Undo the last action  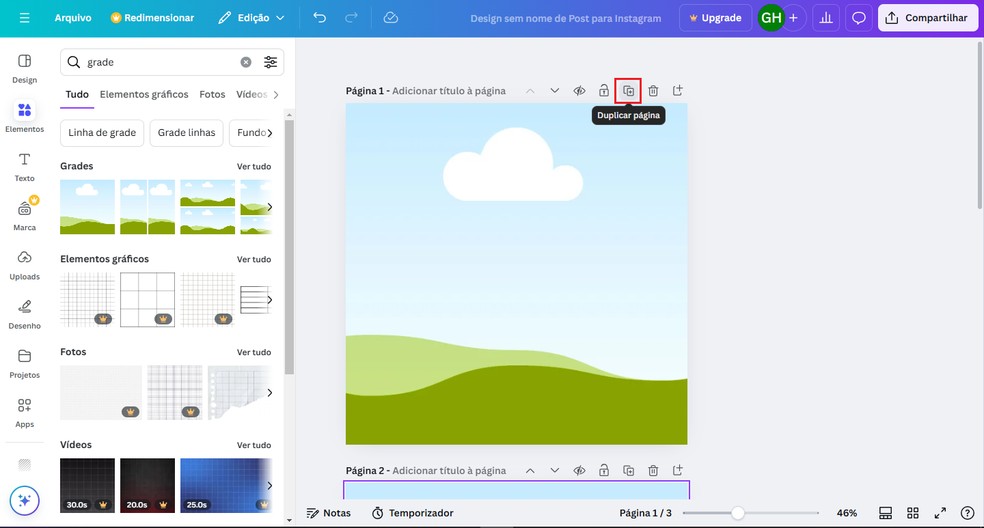319,18
